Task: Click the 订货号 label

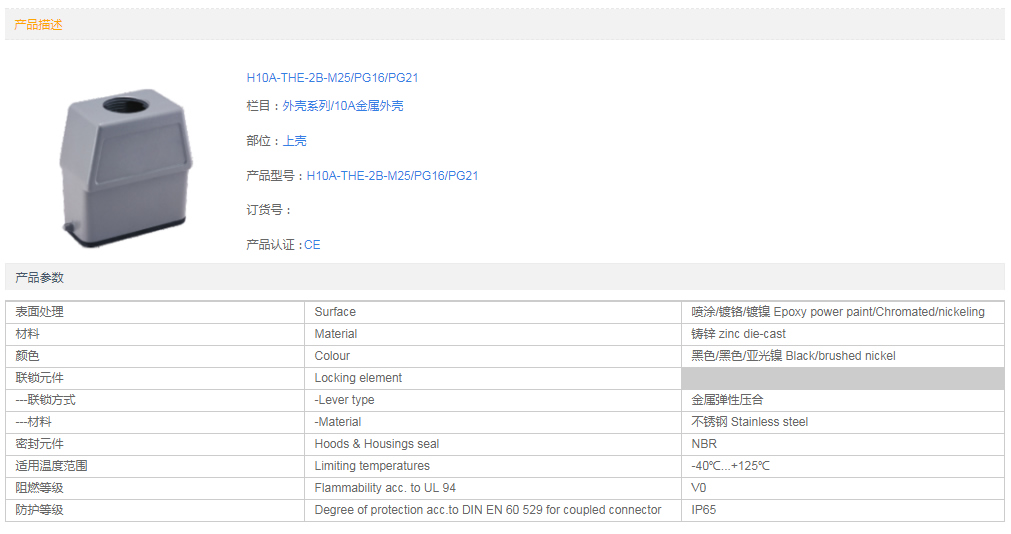Action: (268, 210)
